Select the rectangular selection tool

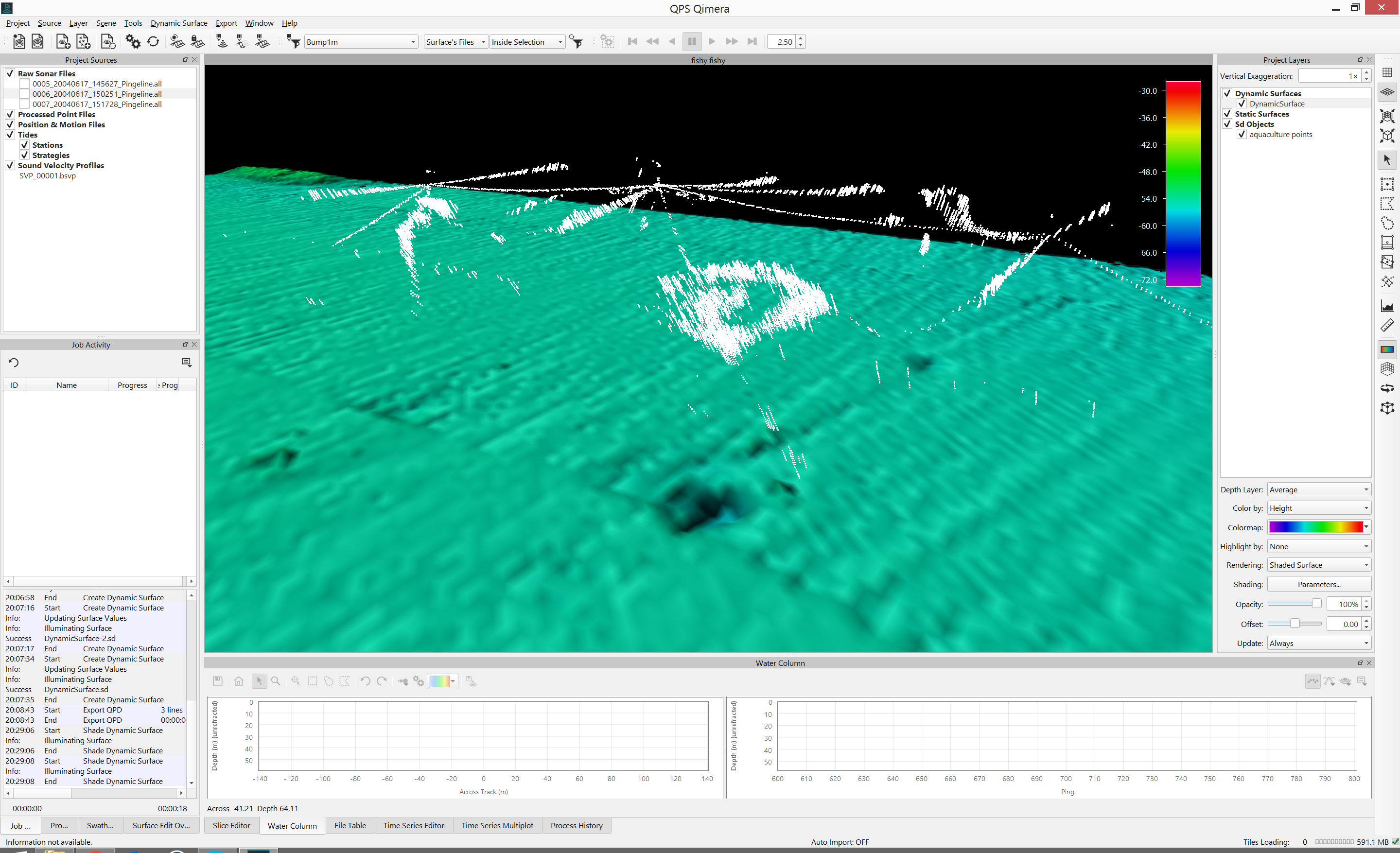[x=1387, y=184]
